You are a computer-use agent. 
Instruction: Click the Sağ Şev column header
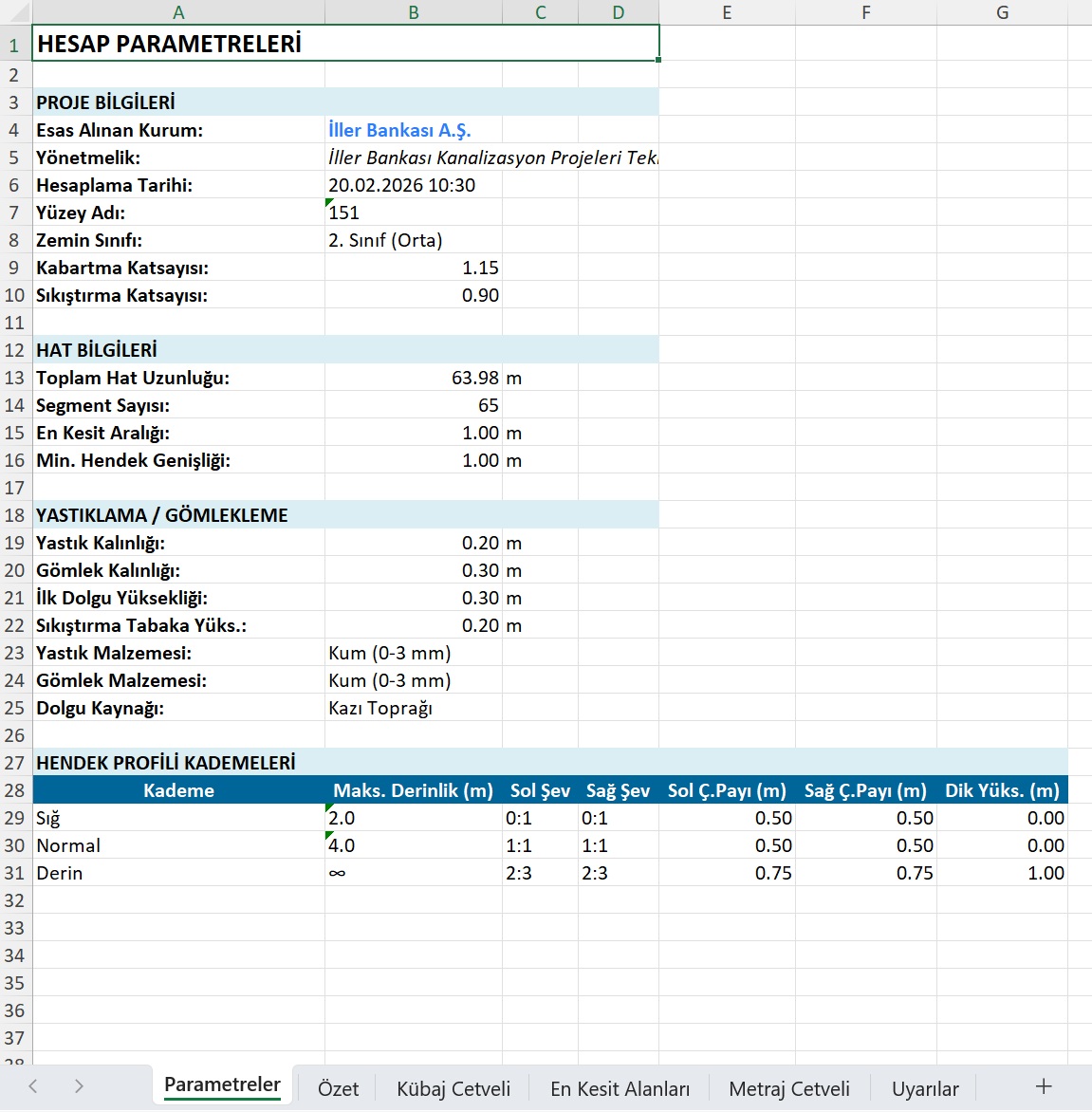pos(619,790)
